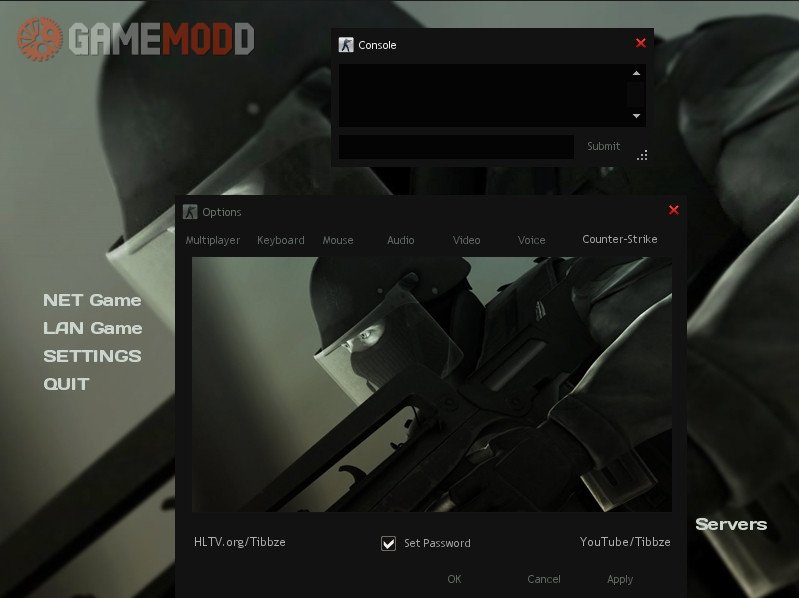
Task: Click into the Console command input field
Action: click(x=456, y=147)
